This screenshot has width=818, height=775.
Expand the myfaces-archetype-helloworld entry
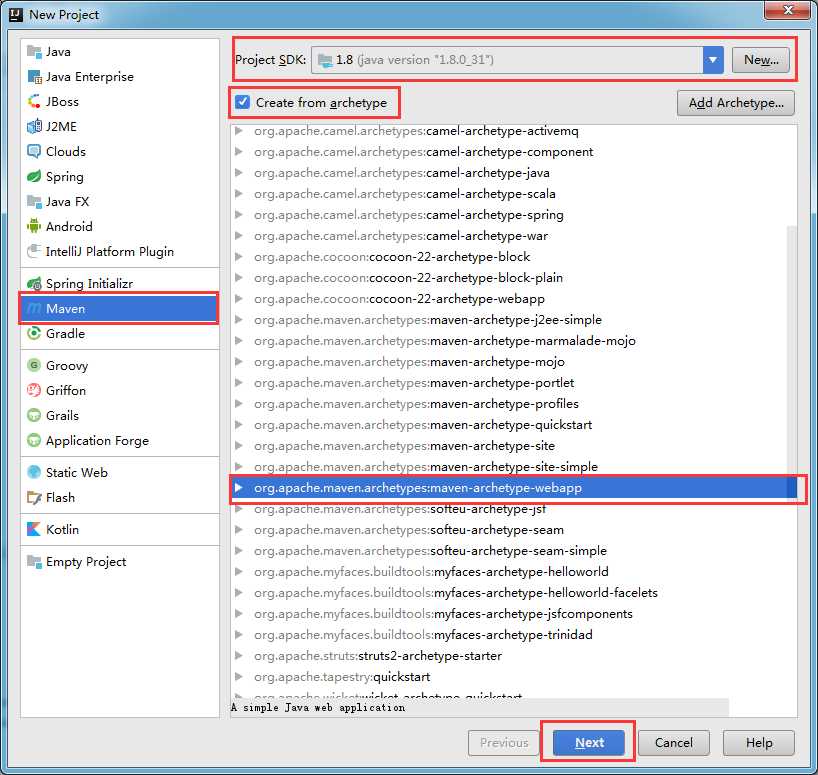click(239, 572)
